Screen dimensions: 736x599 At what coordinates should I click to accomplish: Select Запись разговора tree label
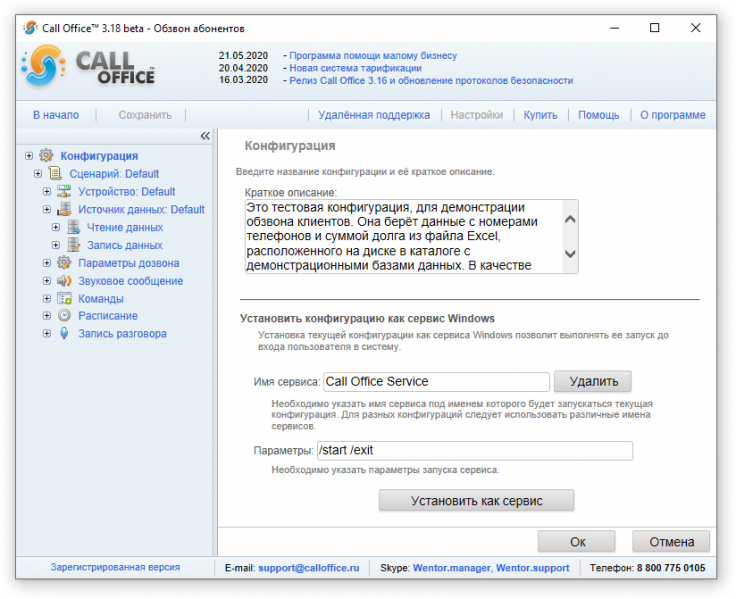click(x=122, y=334)
